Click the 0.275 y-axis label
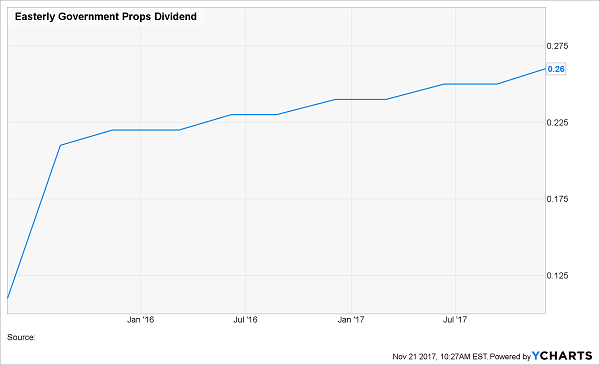The image size is (600, 365). pyautogui.click(x=557, y=46)
